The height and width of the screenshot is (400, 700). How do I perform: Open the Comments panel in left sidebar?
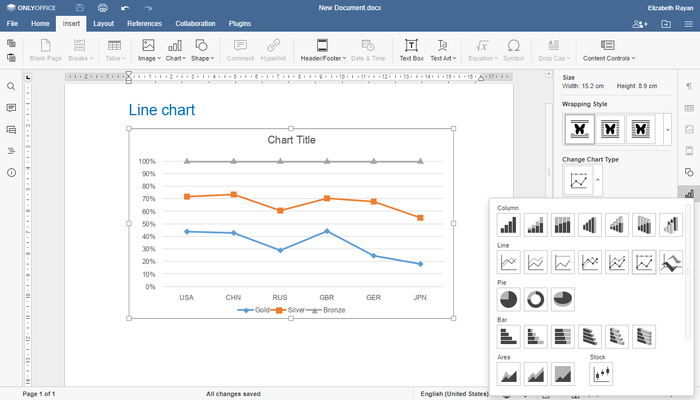(x=11, y=108)
